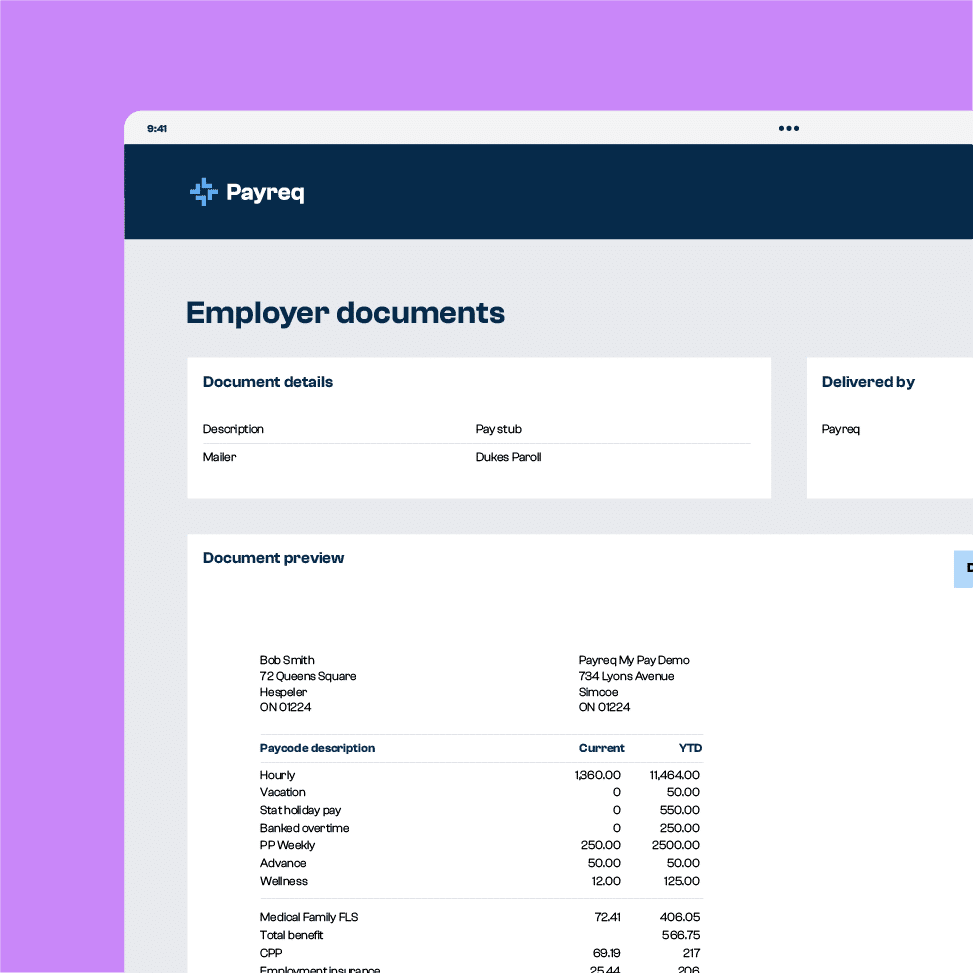Click 'Payreq' under Delivered by
Viewport: 973px width, 973px height.
point(840,429)
